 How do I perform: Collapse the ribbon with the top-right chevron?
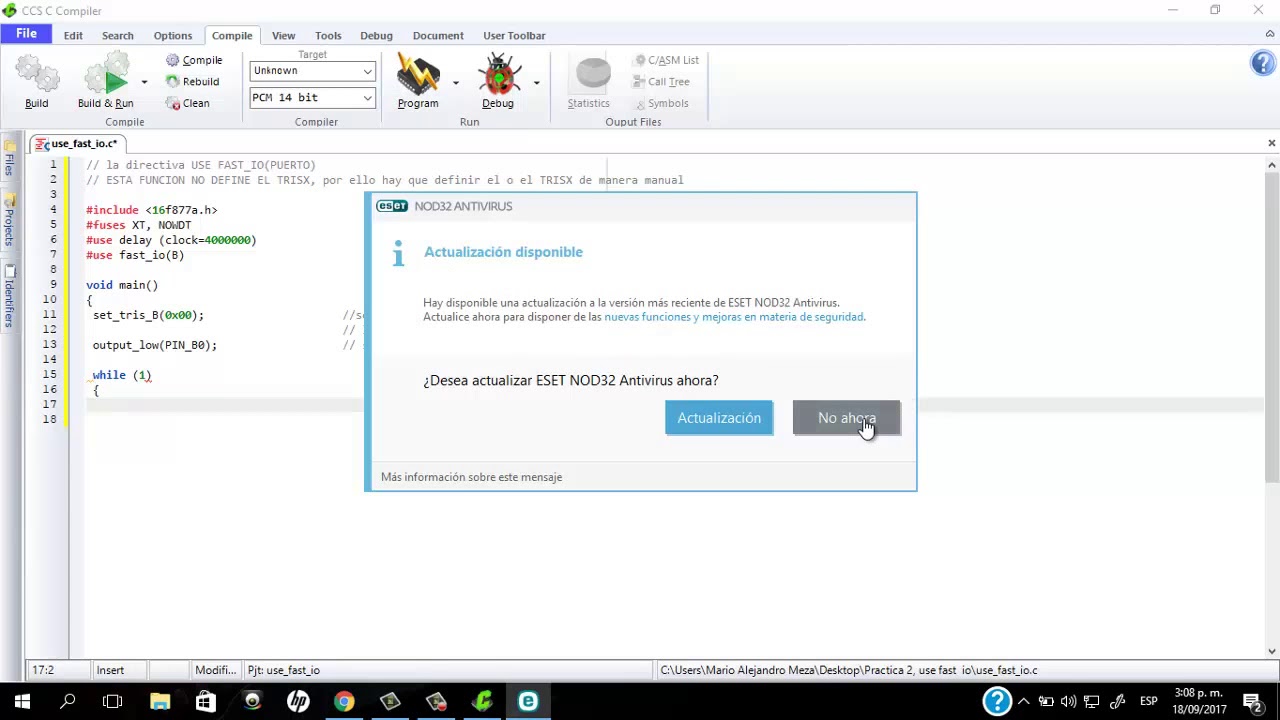1270,34
